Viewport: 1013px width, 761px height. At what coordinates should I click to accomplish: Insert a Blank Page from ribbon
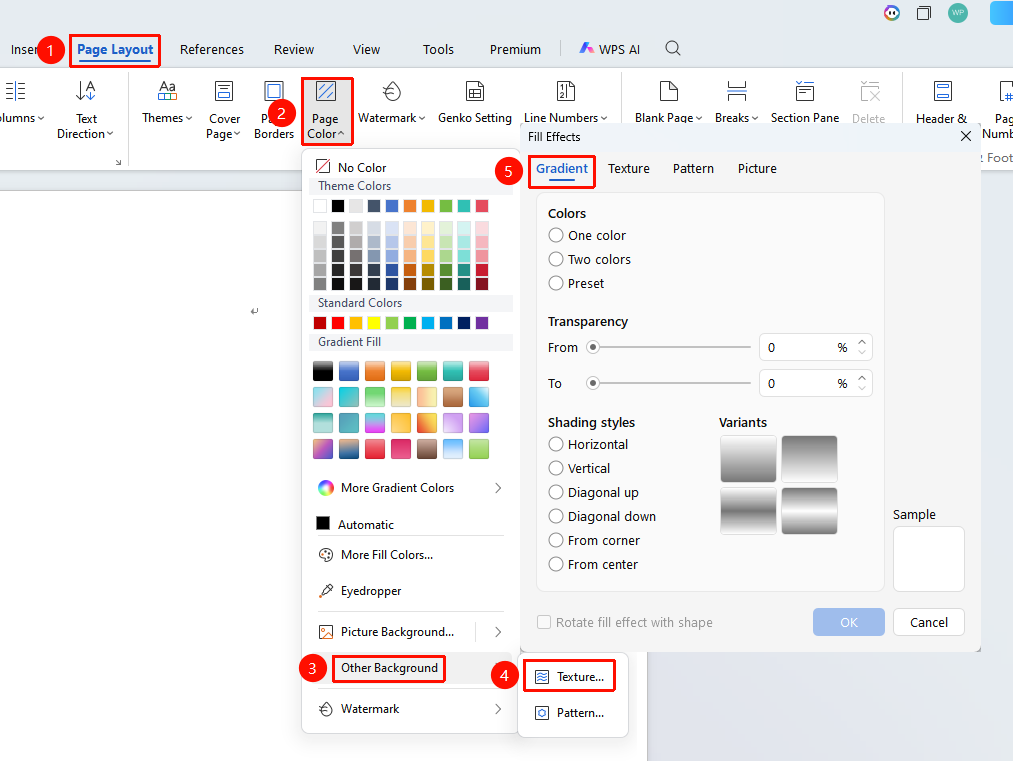pyautogui.click(x=668, y=102)
